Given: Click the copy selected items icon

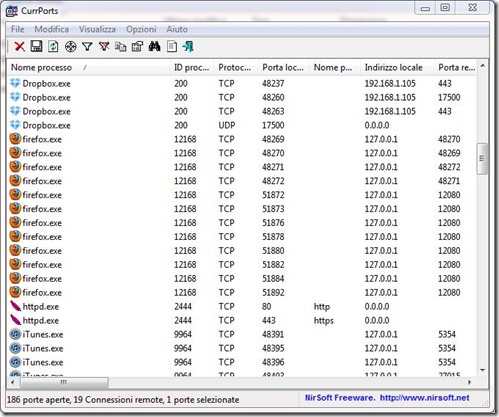Looking at the screenshot, I should (121, 47).
